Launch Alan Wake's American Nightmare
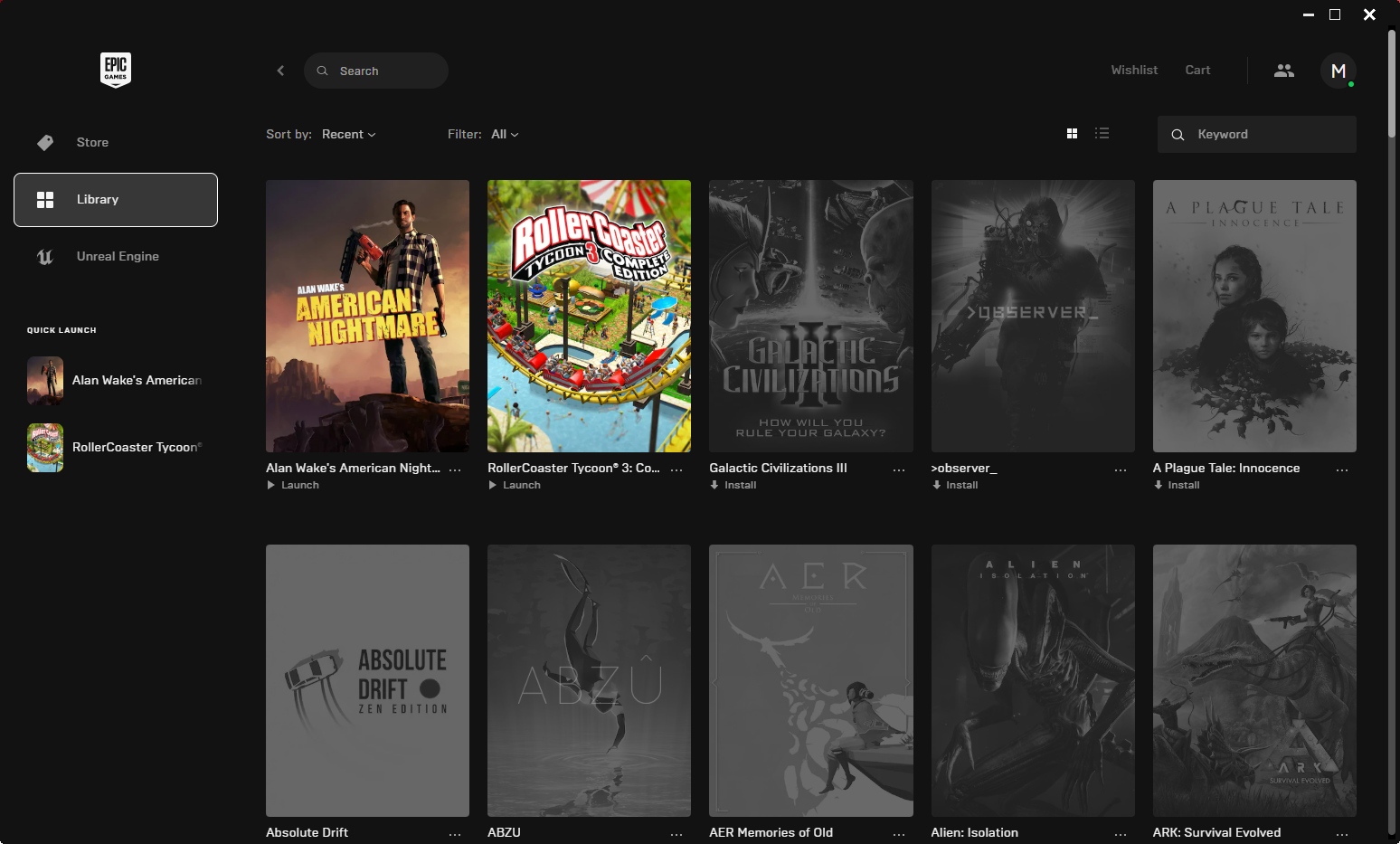The image size is (1400, 844). pyautogui.click(x=293, y=485)
